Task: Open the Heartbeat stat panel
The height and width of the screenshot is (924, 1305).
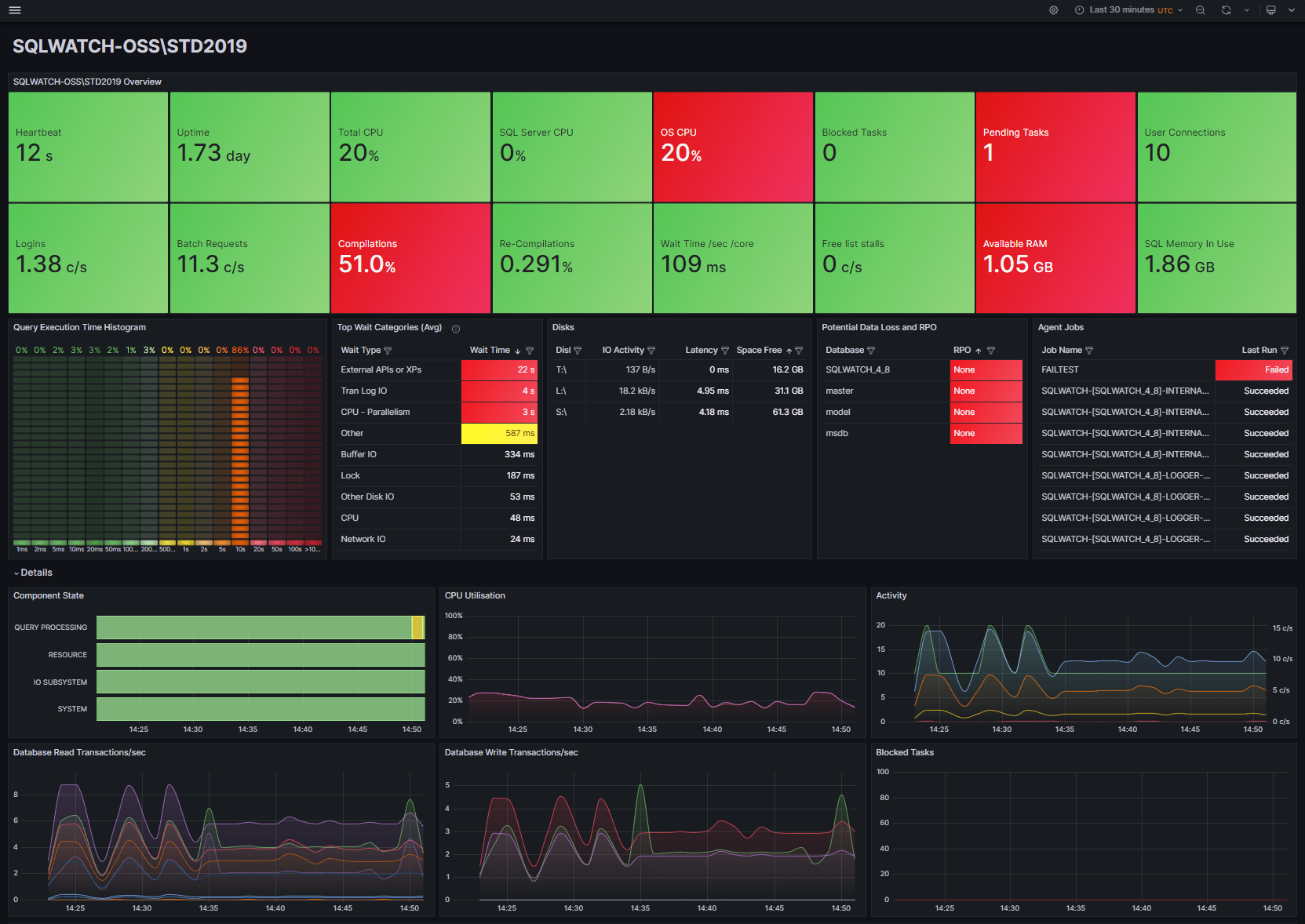Action: click(x=88, y=147)
